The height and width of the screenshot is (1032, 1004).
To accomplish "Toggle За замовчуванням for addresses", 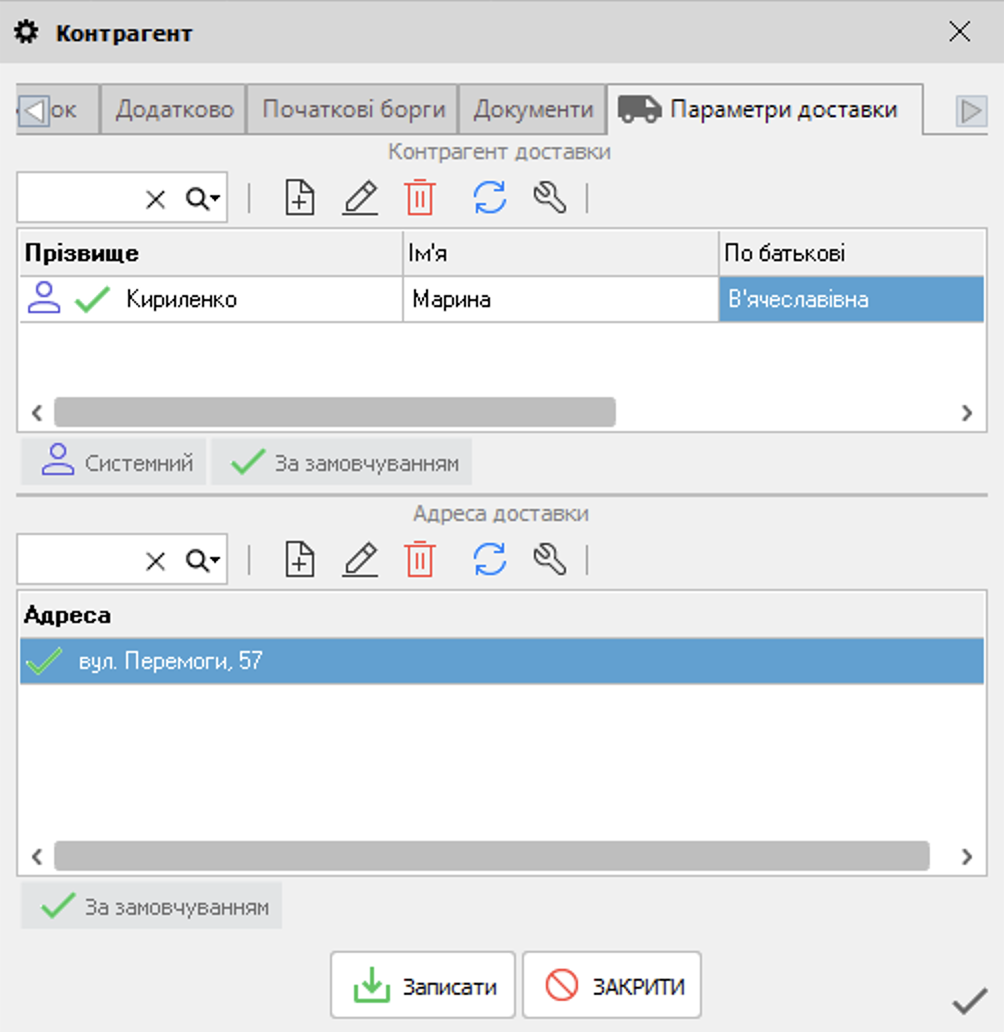I will (152, 906).
